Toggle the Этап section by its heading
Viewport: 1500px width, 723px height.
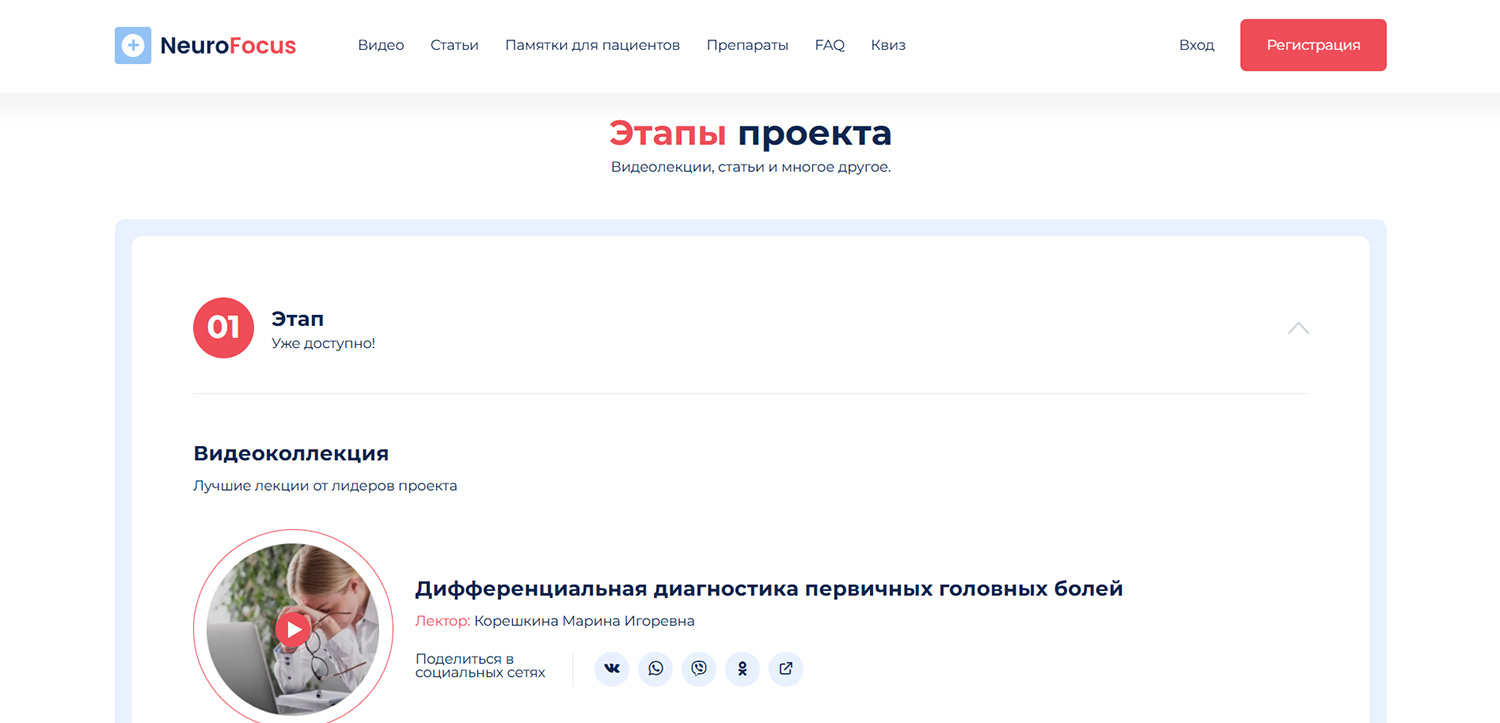pos(298,319)
